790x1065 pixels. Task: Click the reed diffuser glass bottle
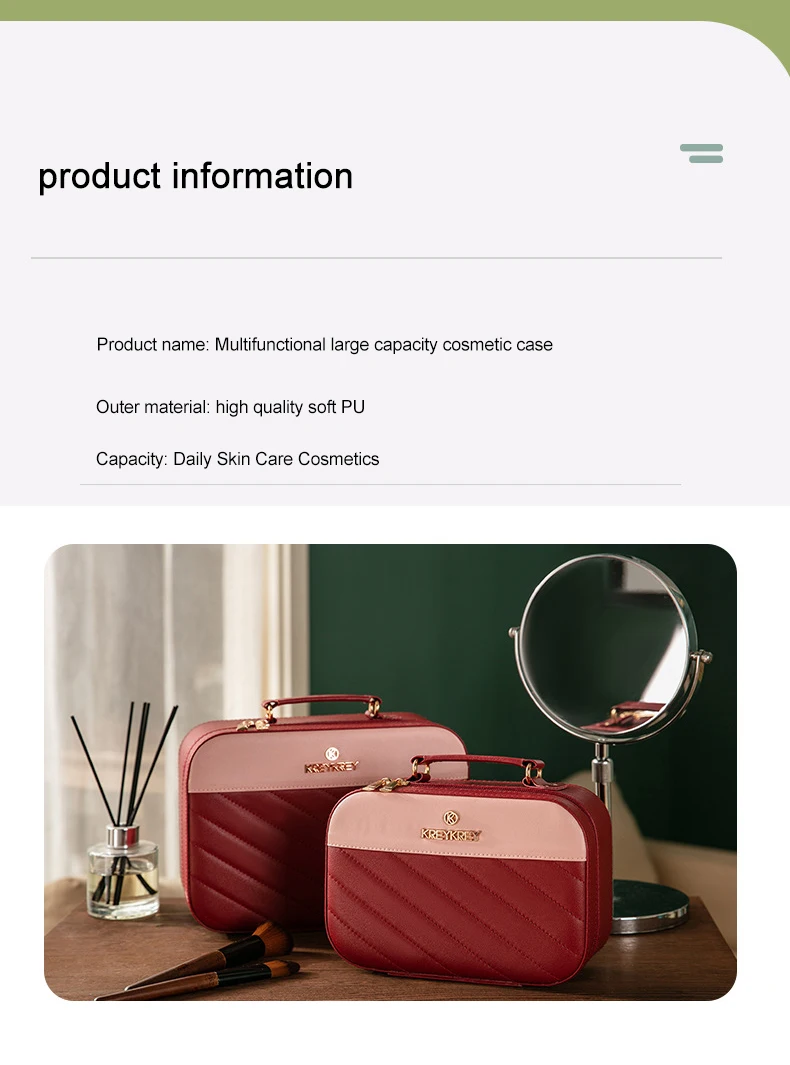(x=123, y=871)
